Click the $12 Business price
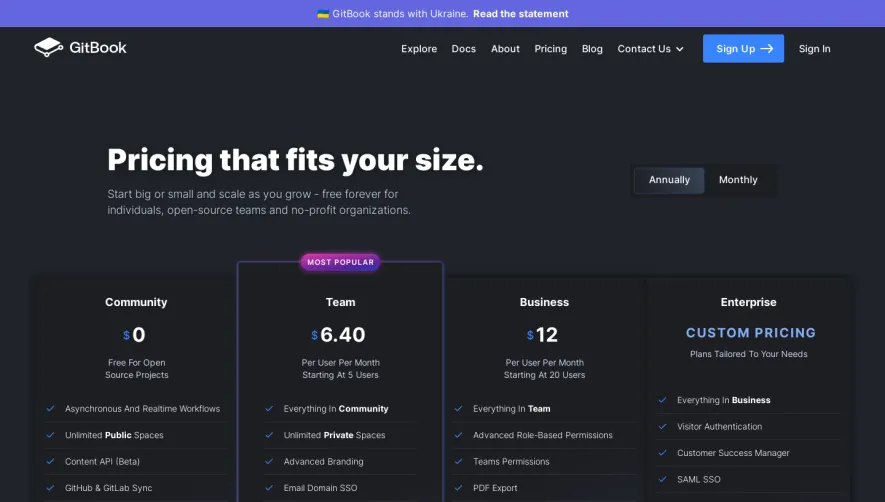This screenshot has width=885, height=502. (542, 335)
